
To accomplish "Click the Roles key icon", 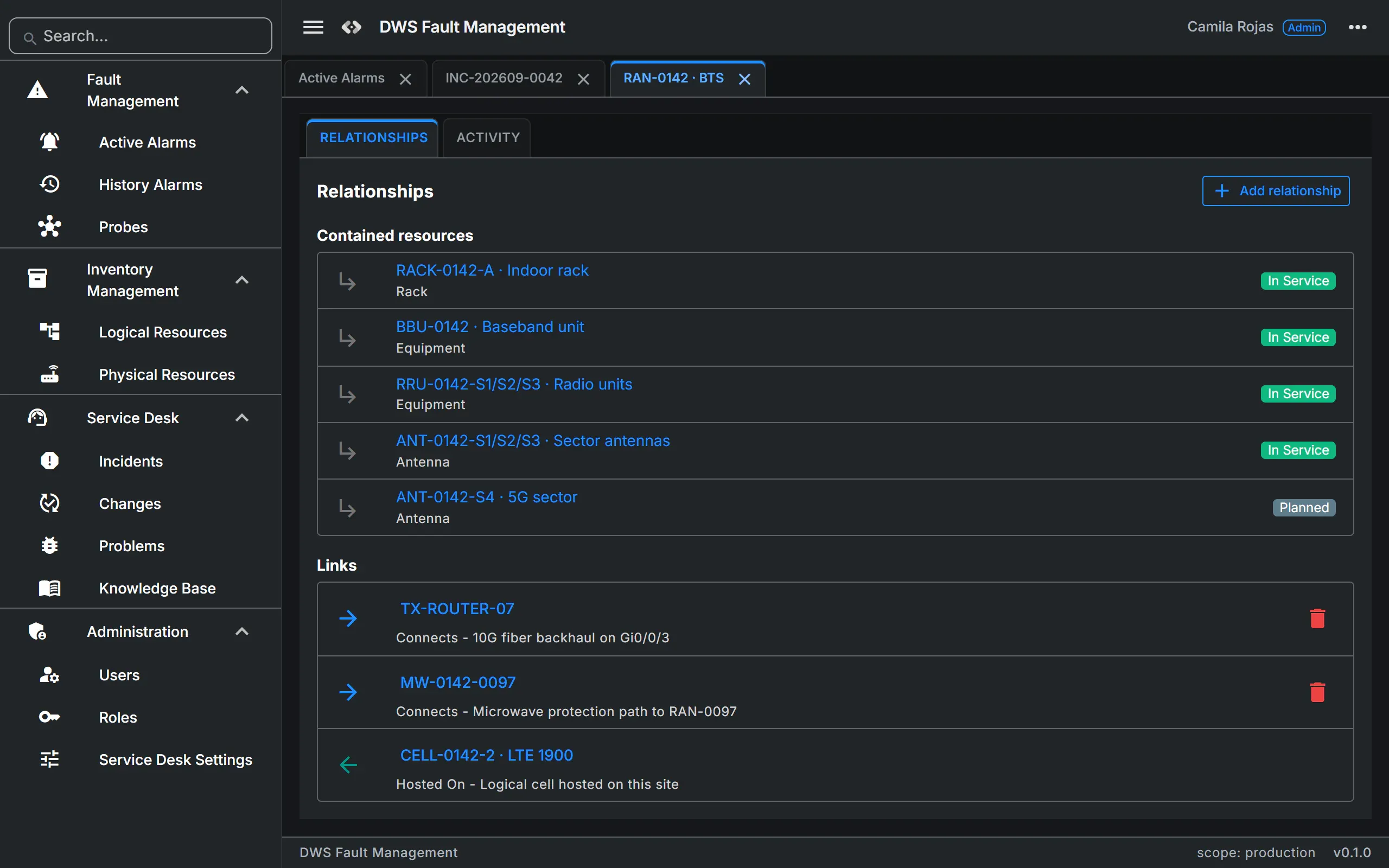I will (49, 717).
